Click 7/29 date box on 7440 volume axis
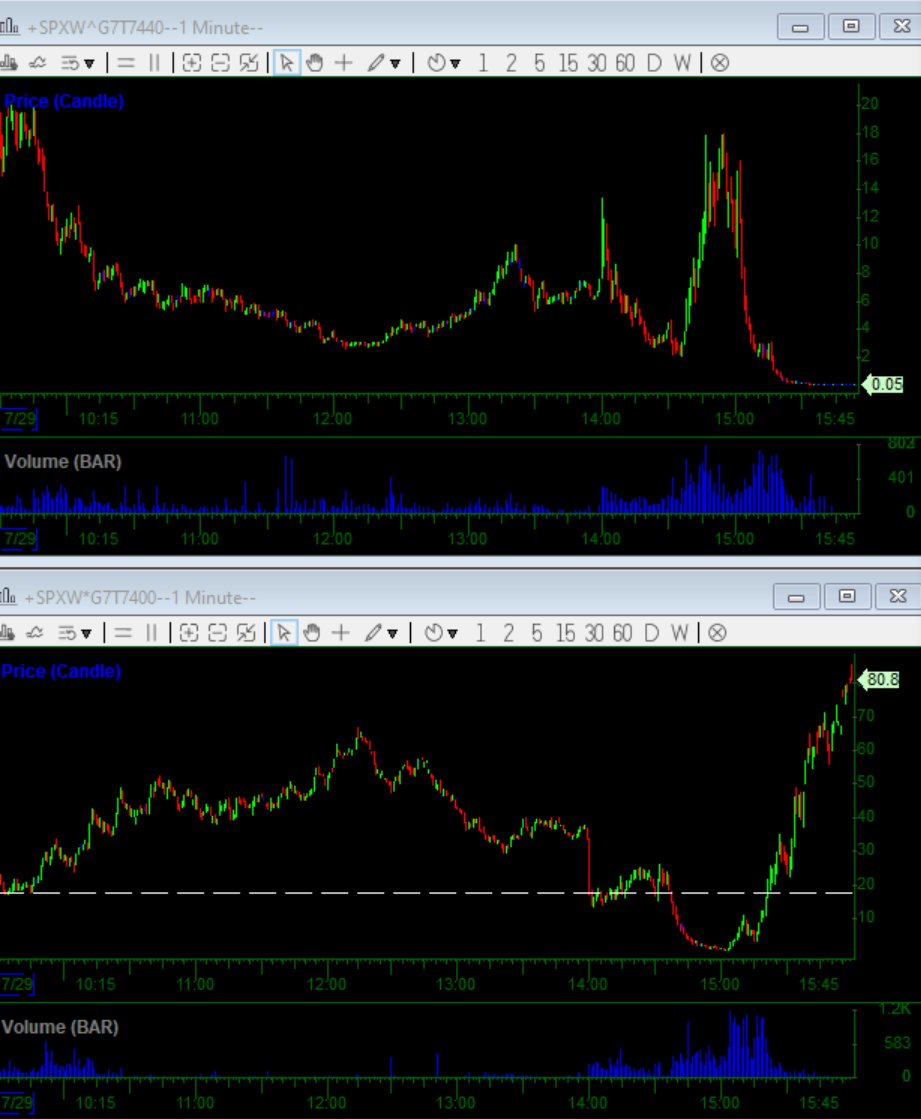This screenshot has width=921, height=1119. pyautogui.click(x=19, y=538)
